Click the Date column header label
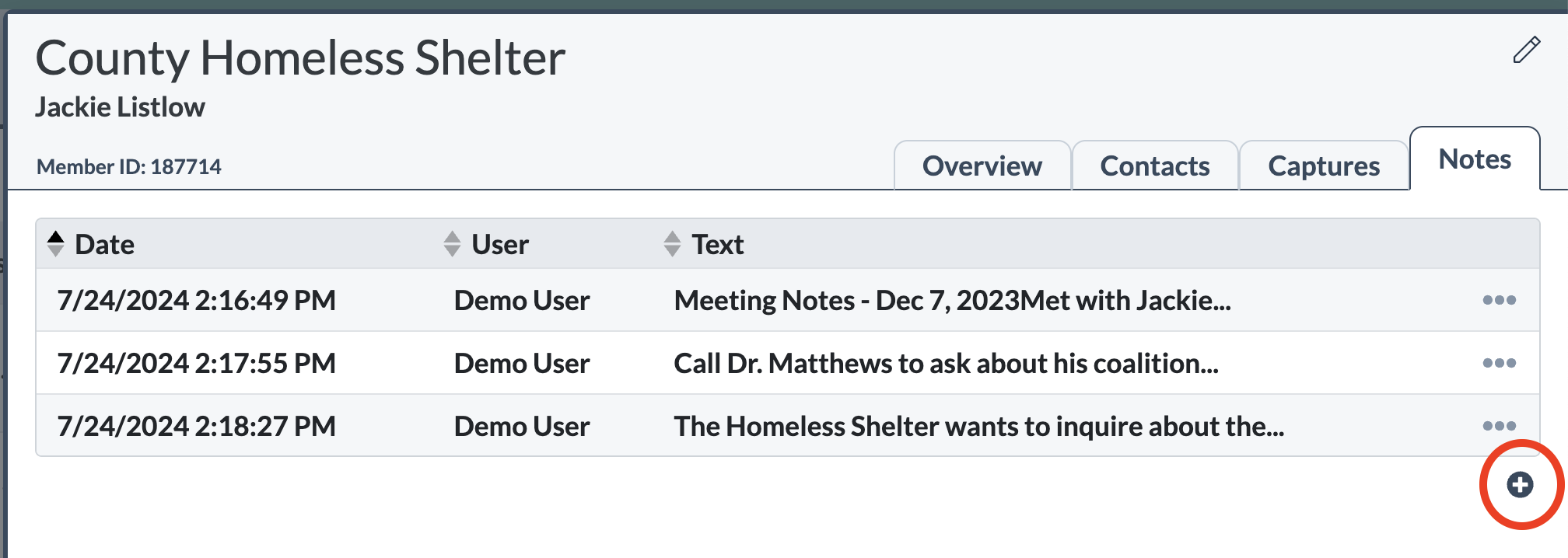The image size is (1568, 558). coord(104,245)
